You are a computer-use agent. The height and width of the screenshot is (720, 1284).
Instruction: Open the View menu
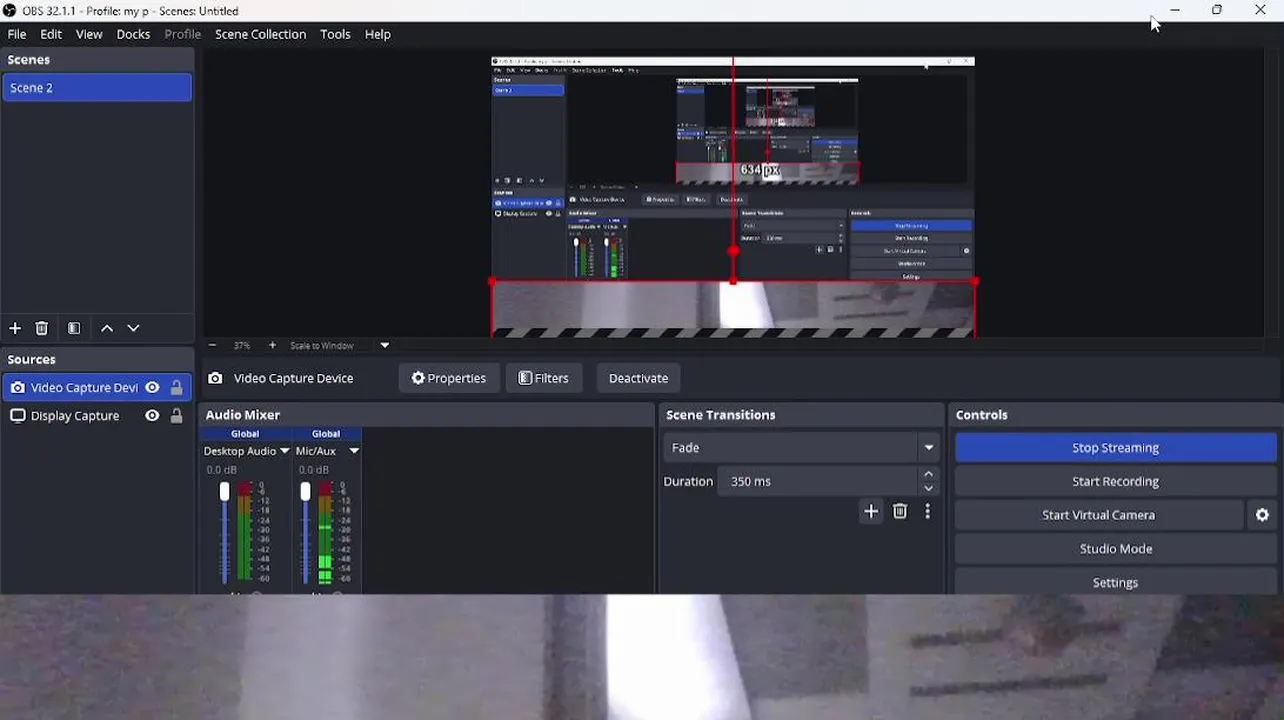[x=89, y=34]
